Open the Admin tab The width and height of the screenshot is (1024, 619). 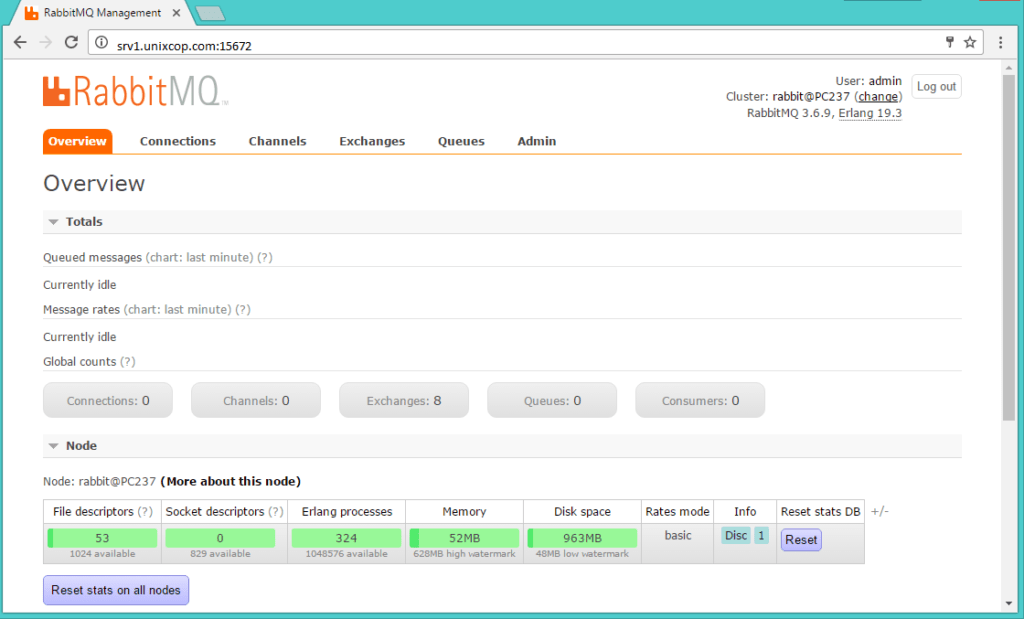click(x=537, y=141)
